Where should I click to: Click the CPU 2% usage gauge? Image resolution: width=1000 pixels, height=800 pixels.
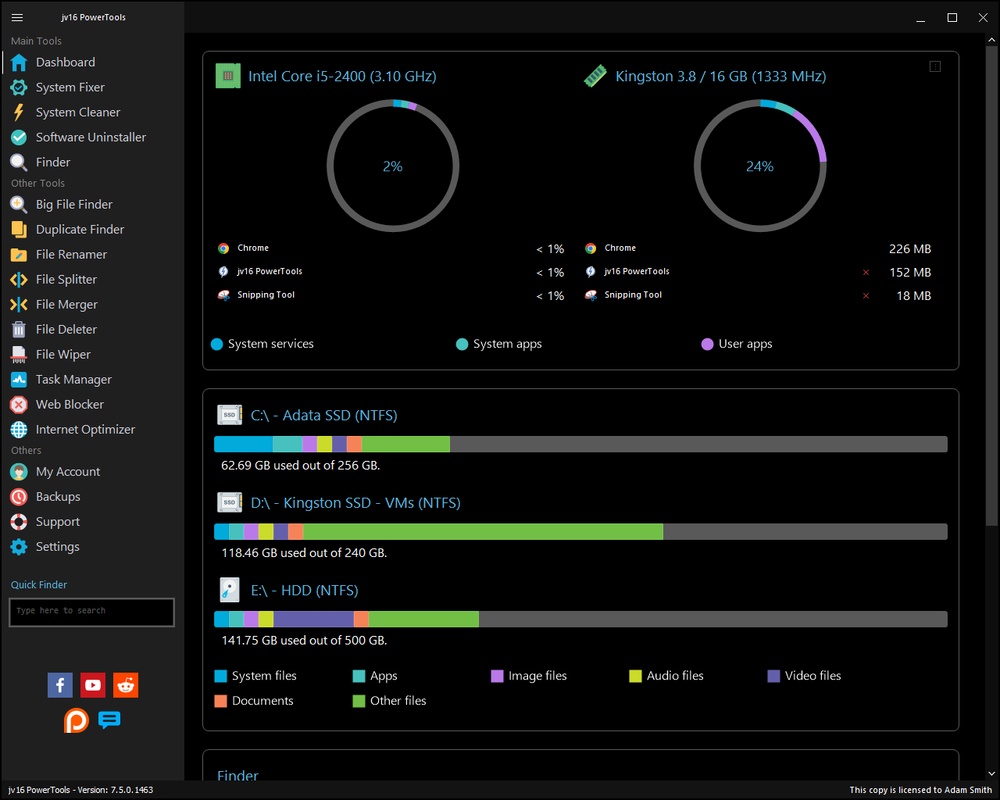coord(393,166)
